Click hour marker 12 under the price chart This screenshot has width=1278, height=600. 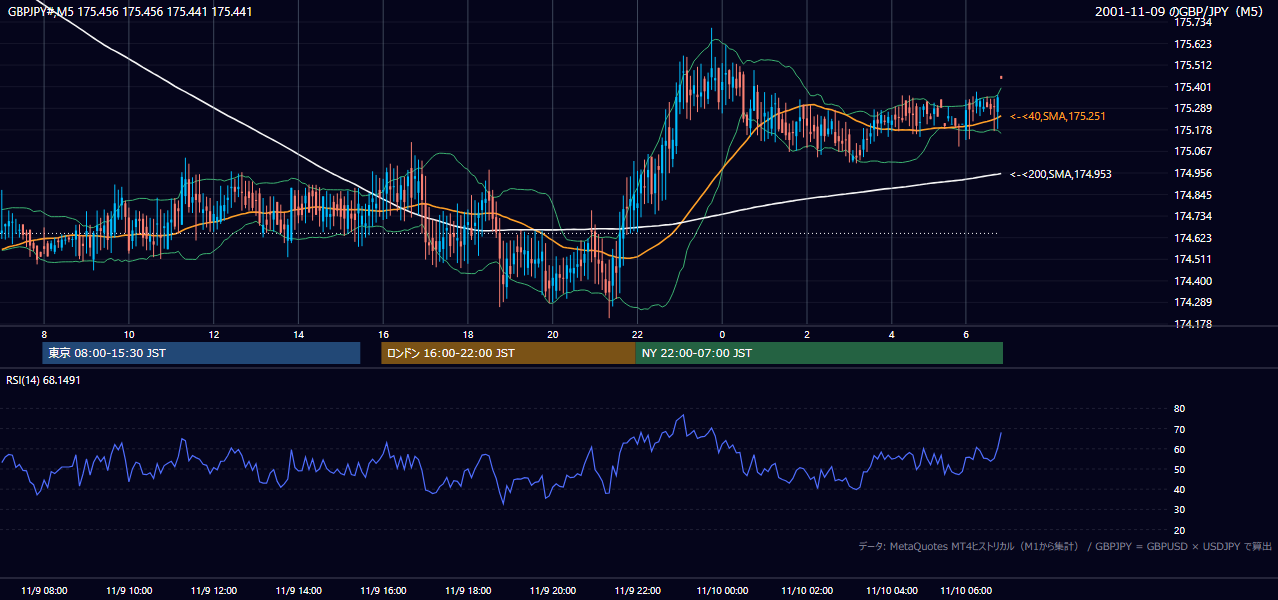coord(214,334)
